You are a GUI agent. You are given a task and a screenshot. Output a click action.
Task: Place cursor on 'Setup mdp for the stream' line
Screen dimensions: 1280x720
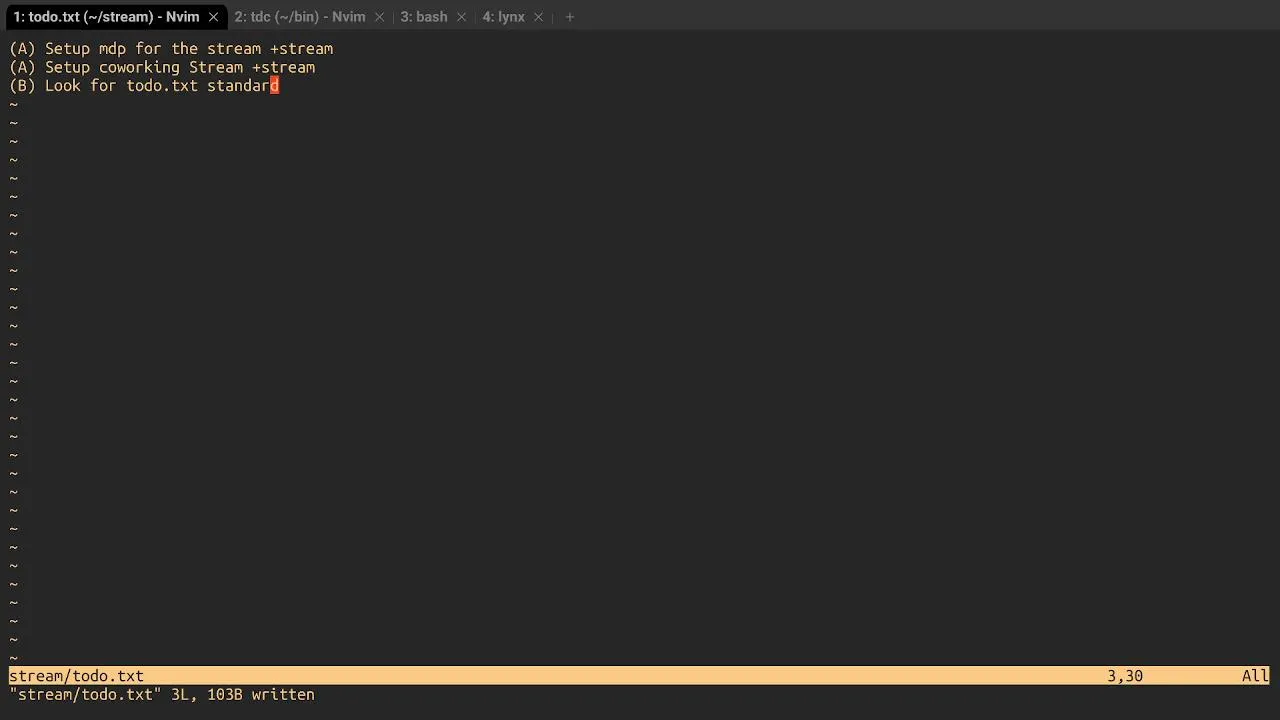click(x=171, y=49)
